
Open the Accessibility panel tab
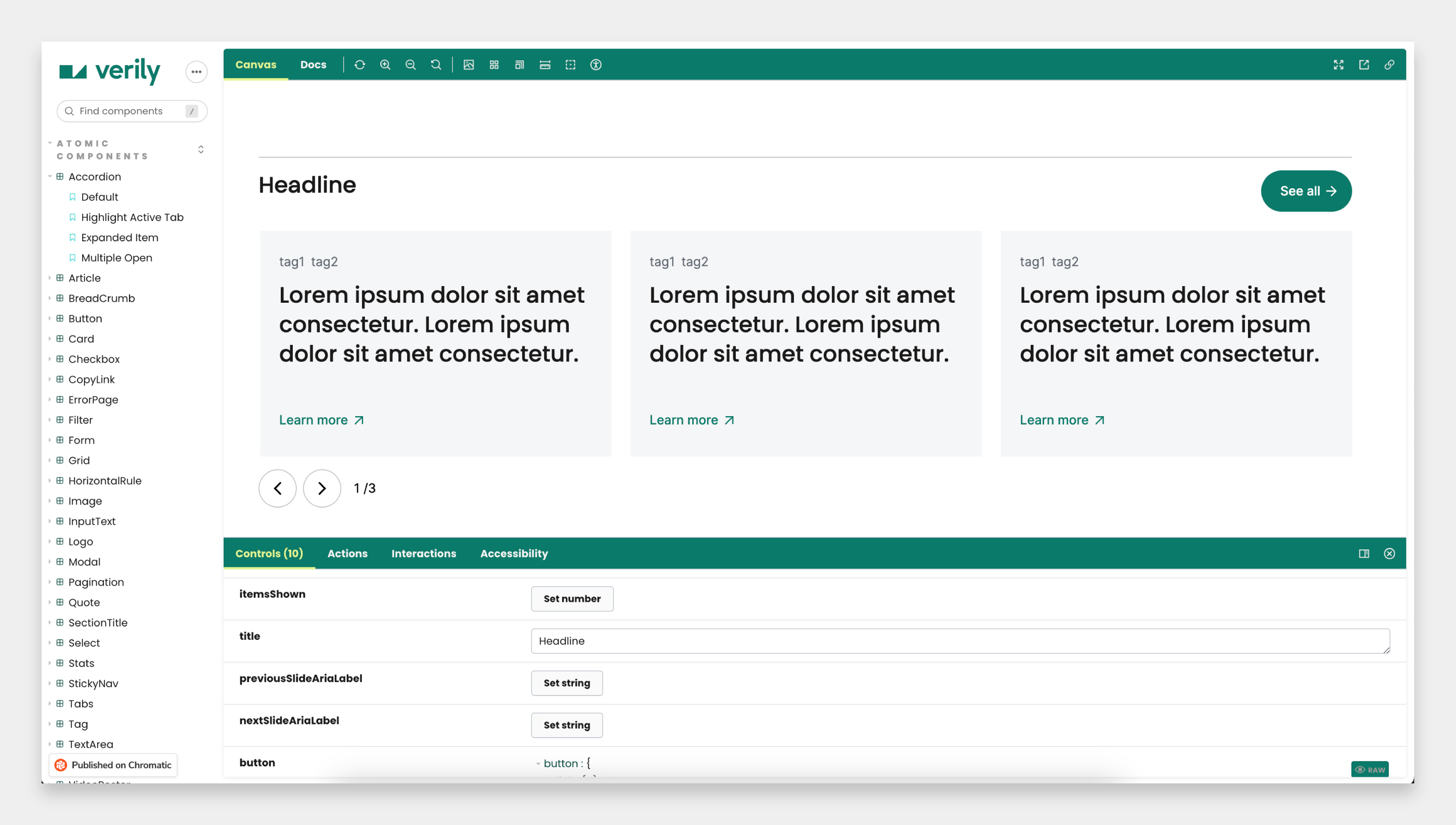(514, 553)
